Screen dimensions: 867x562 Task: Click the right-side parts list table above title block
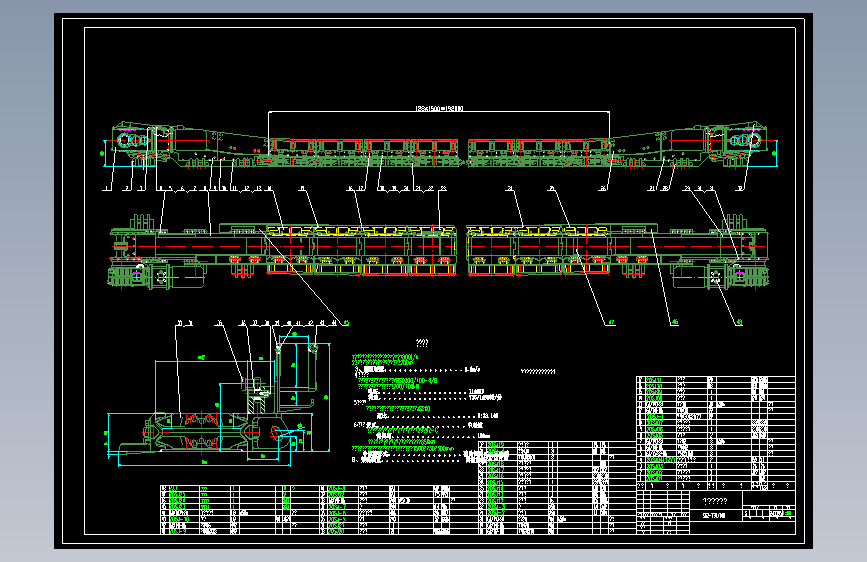715,433
